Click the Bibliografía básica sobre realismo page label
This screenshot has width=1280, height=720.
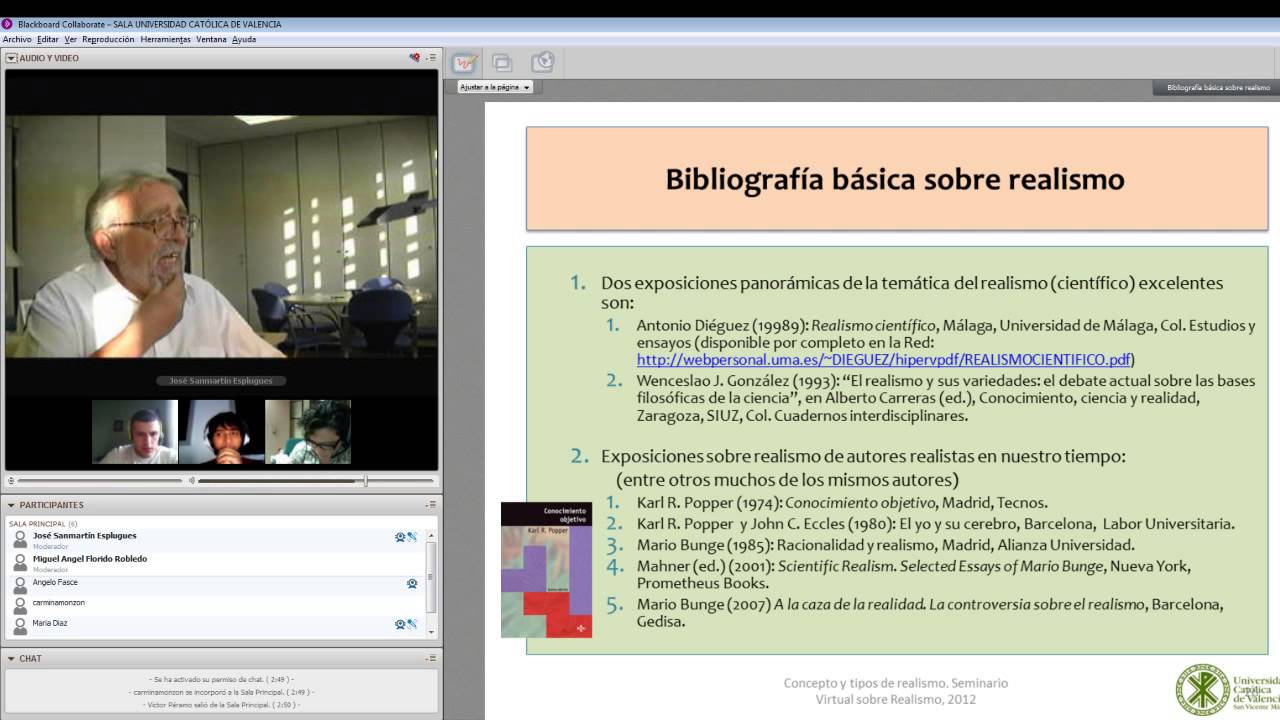(x=1217, y=87)
